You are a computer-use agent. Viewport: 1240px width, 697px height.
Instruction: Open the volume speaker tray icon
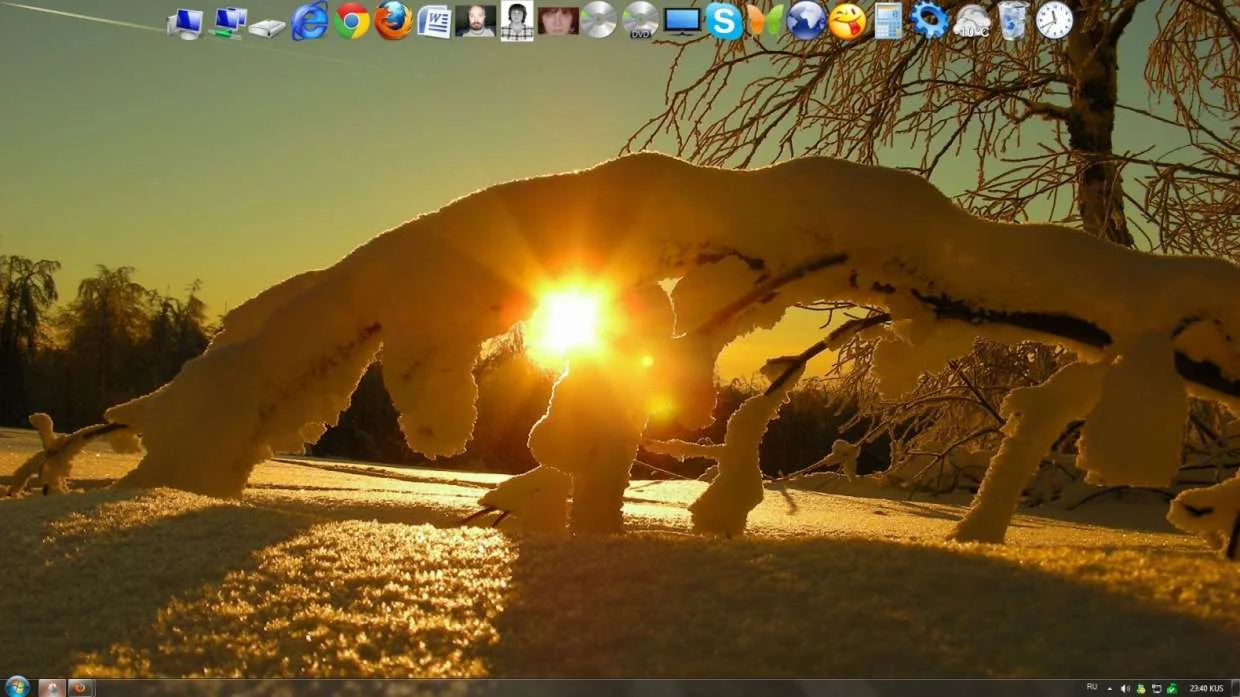1125,689
